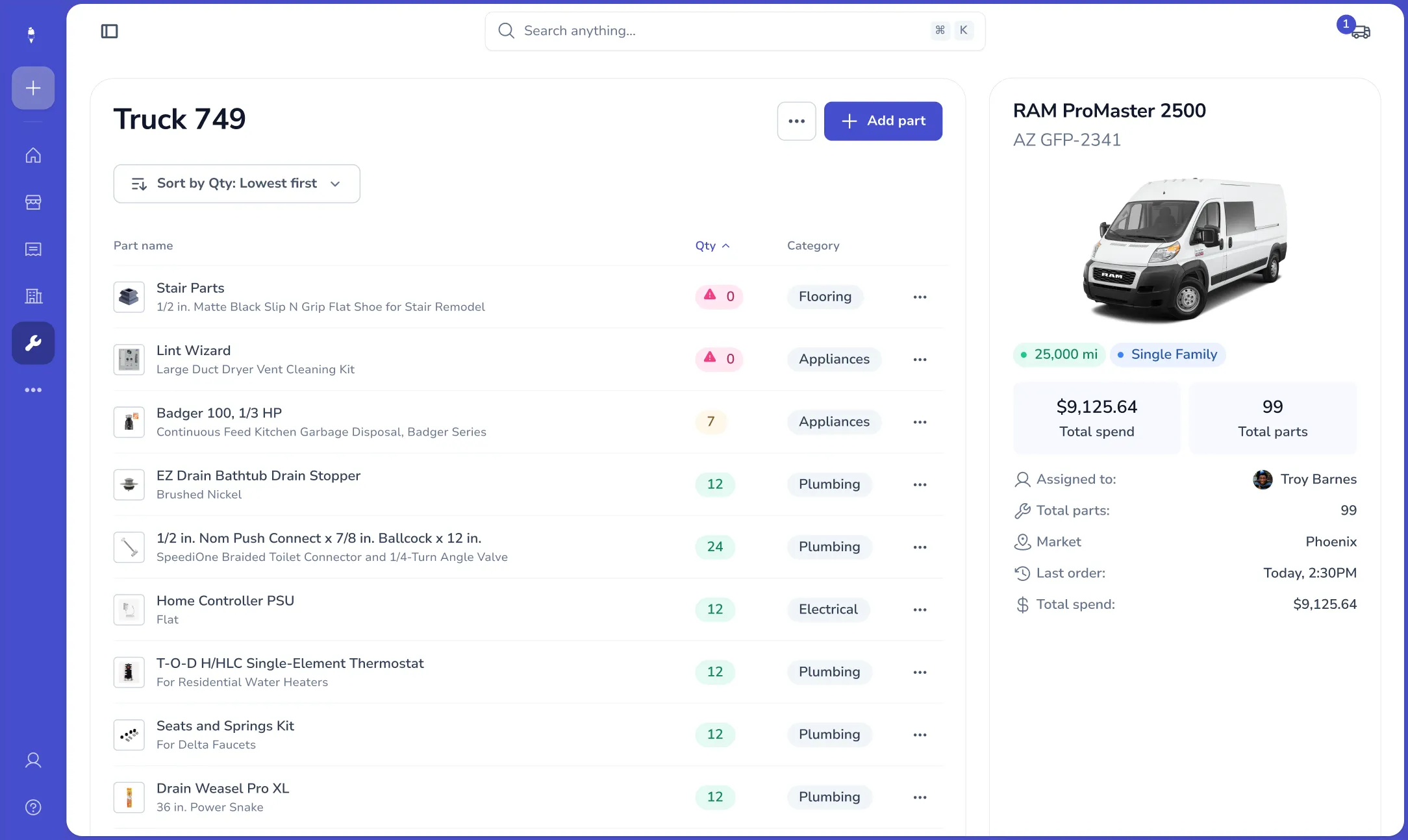Open row menu for Lint Wizard
The height and width of the screenshot is (840, 1408).
pyautogui.click(x=920, y=359)
